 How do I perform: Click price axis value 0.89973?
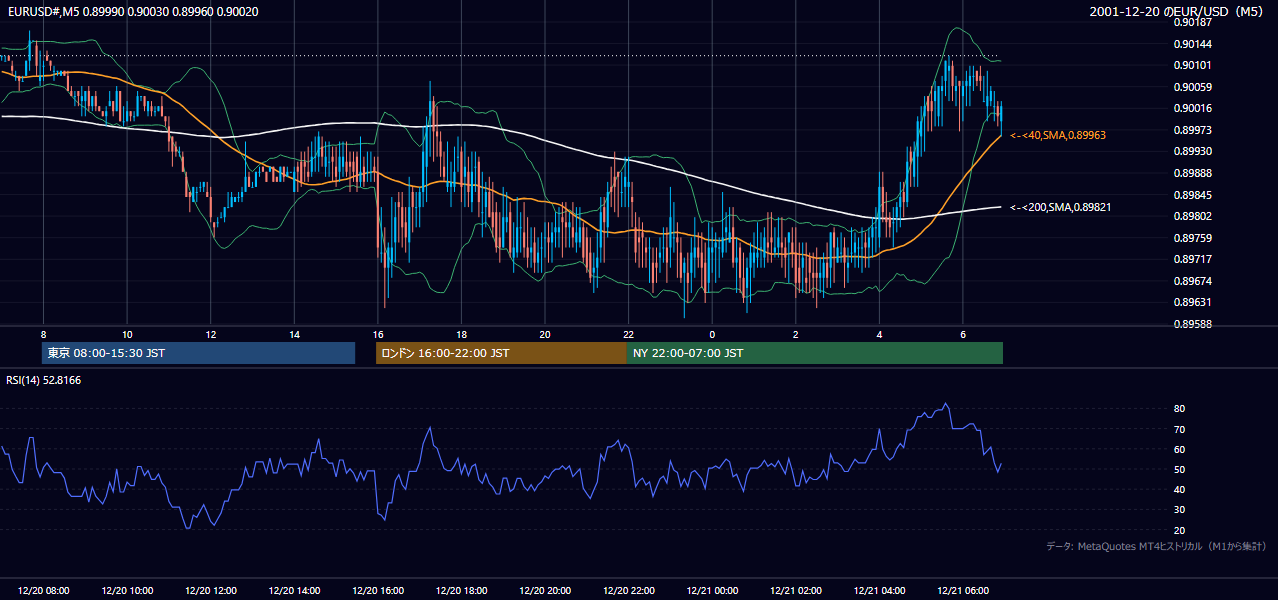pyautogui.click(x=1192, y=130)
